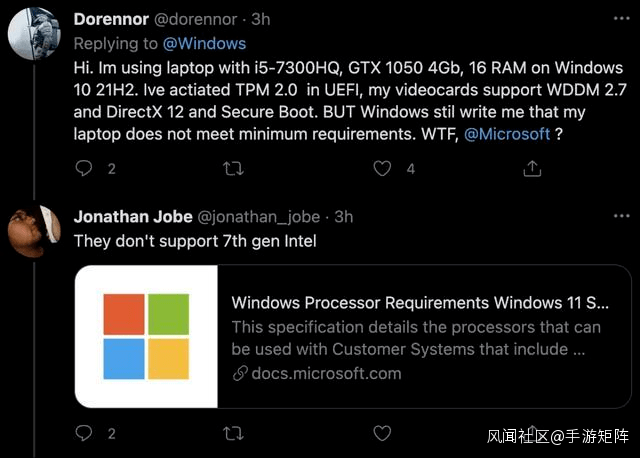The width and height of the screenshot is (640, 458).
Task: Retweet Dorennor's tweet
Action: point(232,169)
